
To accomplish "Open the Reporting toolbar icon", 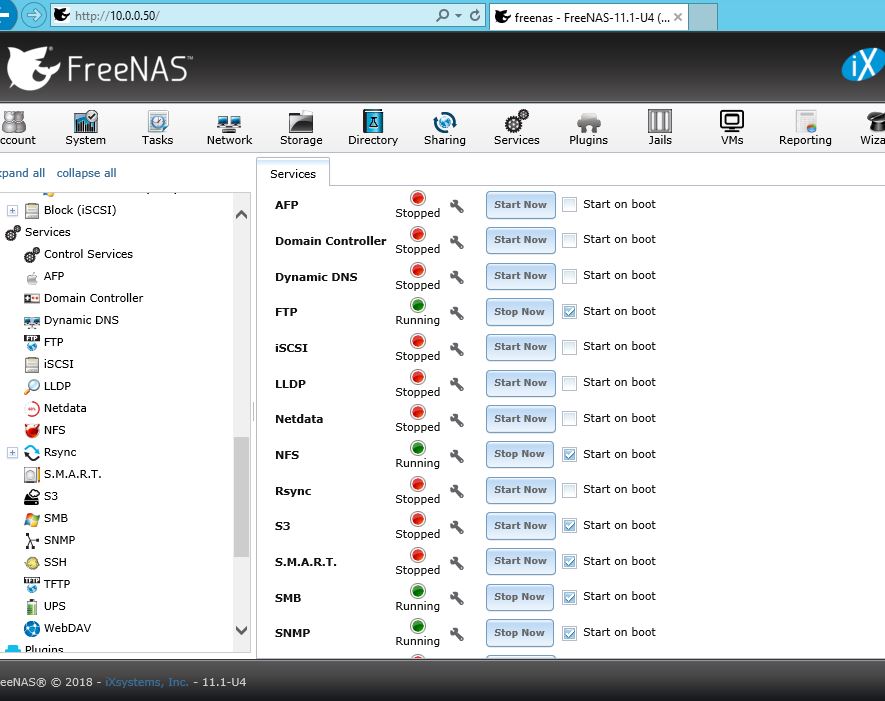I will point(805,128).
